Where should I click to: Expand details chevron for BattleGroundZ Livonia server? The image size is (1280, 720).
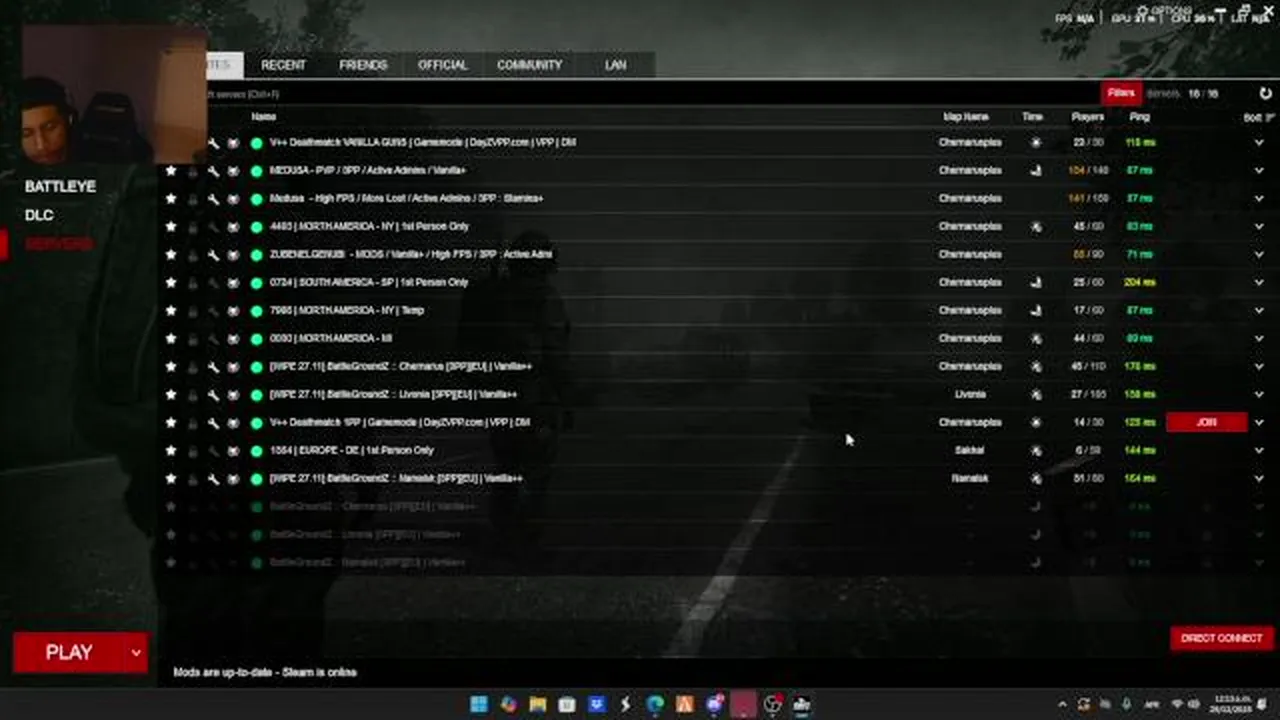coord(1259,395)
